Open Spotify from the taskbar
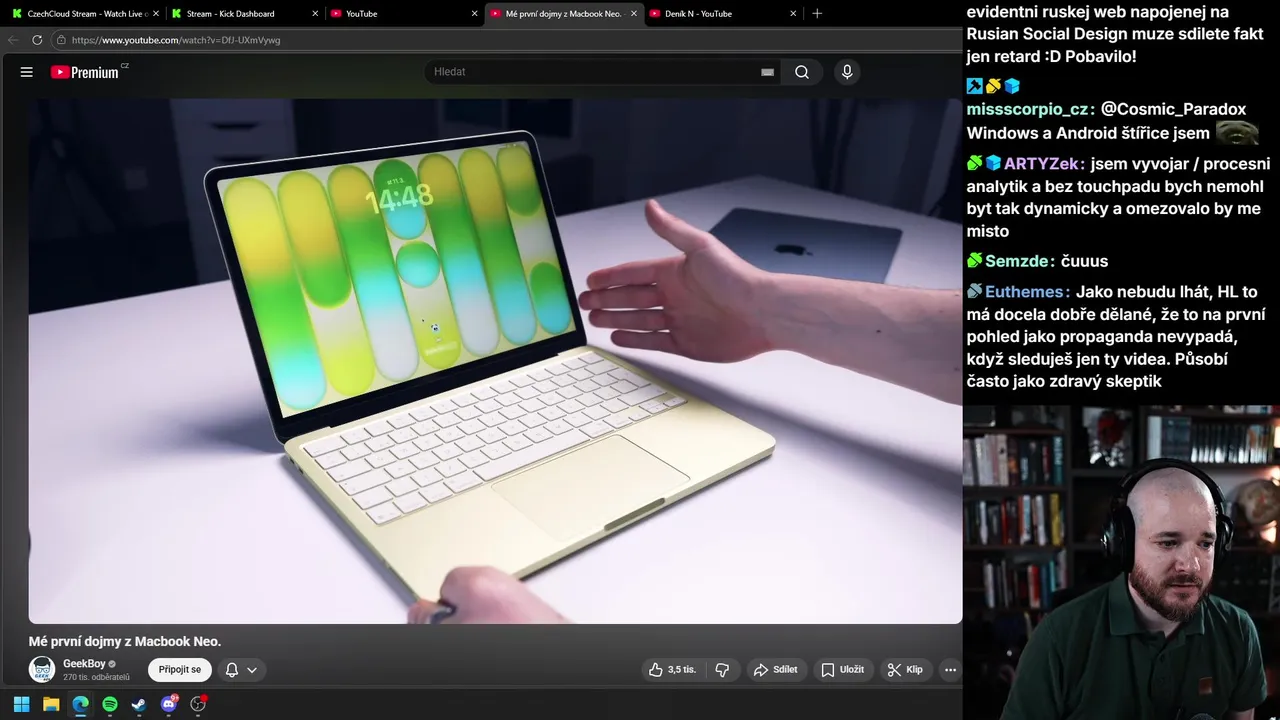Viewport: 1280px width, 720px height. 110,704
